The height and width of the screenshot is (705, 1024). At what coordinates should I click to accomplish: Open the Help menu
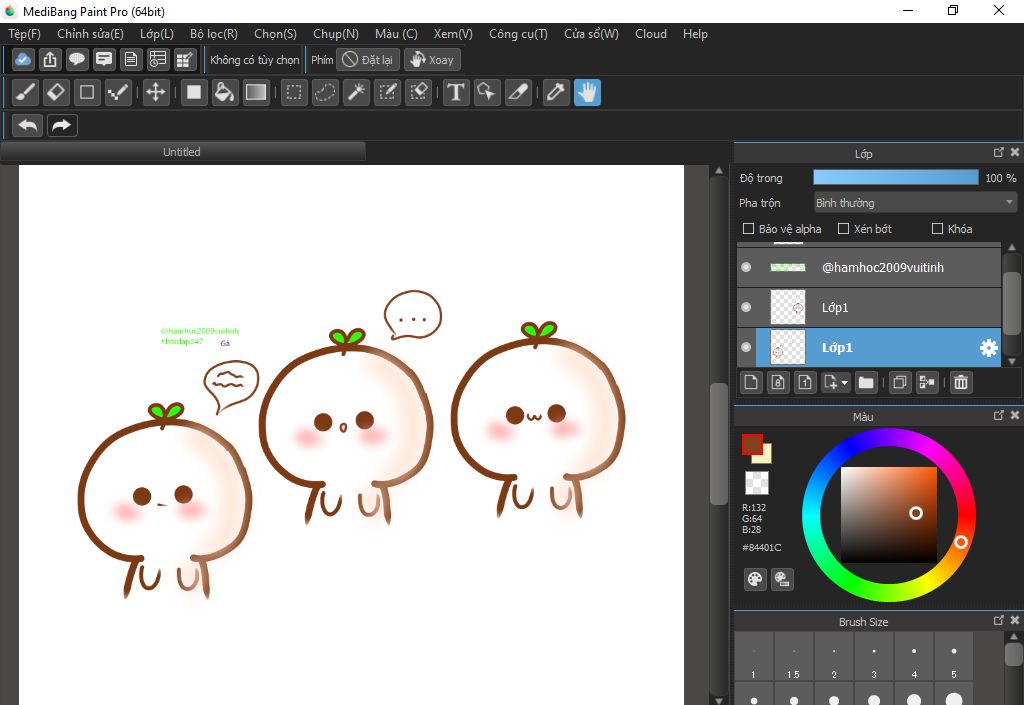pyautogui.click(x=695, y=34)
